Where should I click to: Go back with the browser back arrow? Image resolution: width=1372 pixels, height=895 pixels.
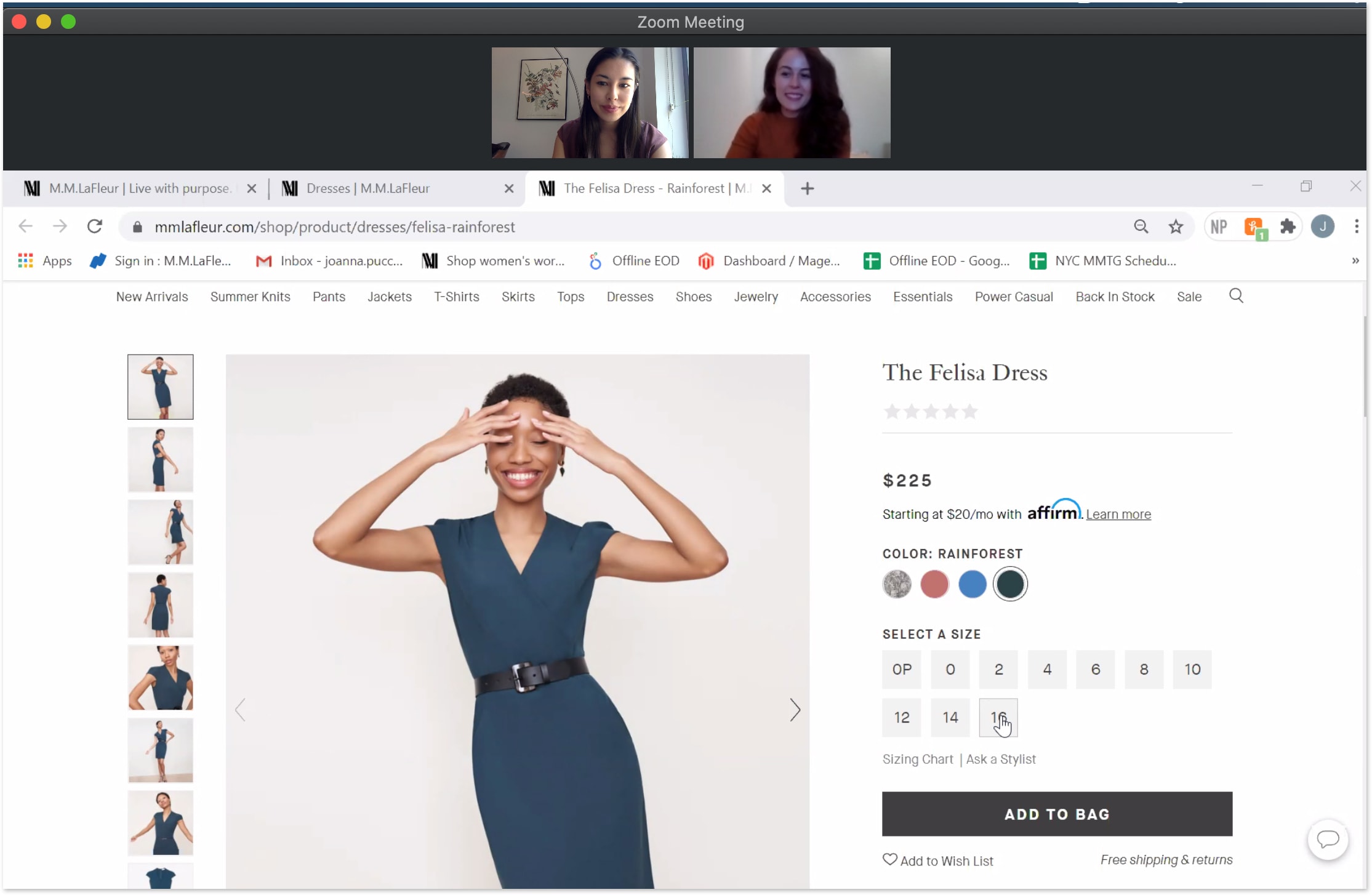[25, 227]
